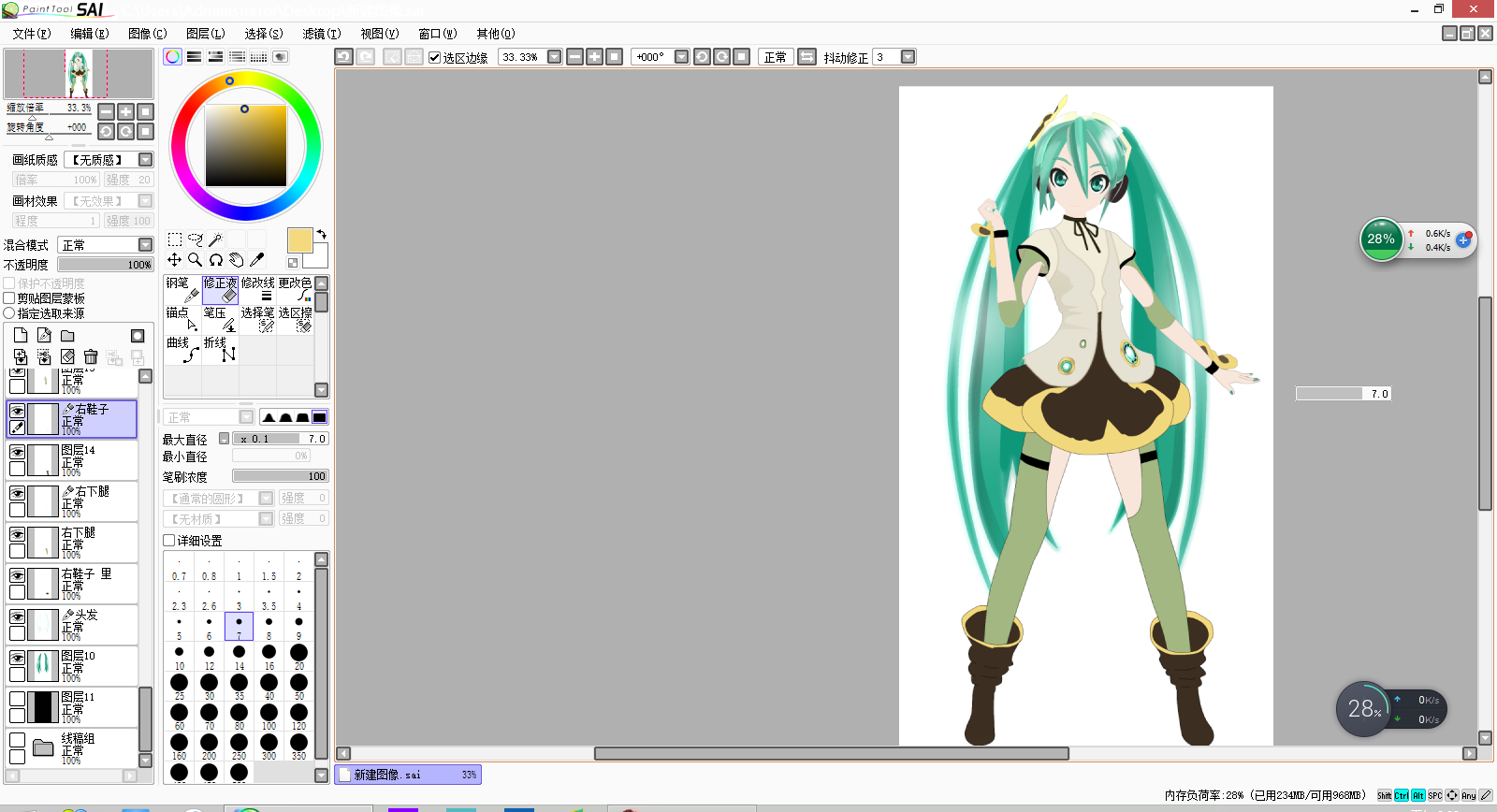Hide the 图层14 layer via eye icon
Viewport: 1497px width, 812px height.
click(17, 452)
